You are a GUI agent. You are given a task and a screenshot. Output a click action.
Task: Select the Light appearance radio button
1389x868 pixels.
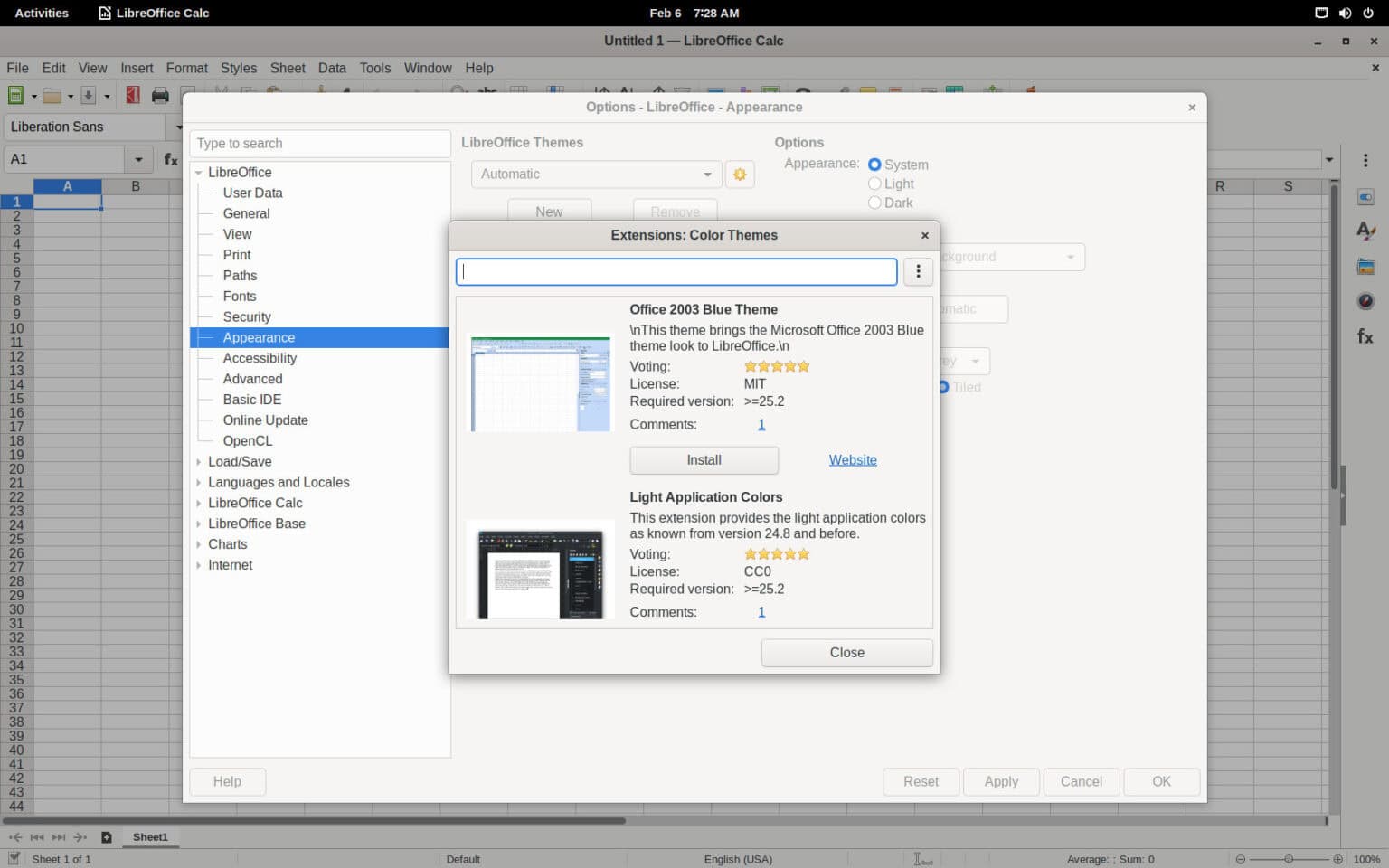(x=874, y=183)
